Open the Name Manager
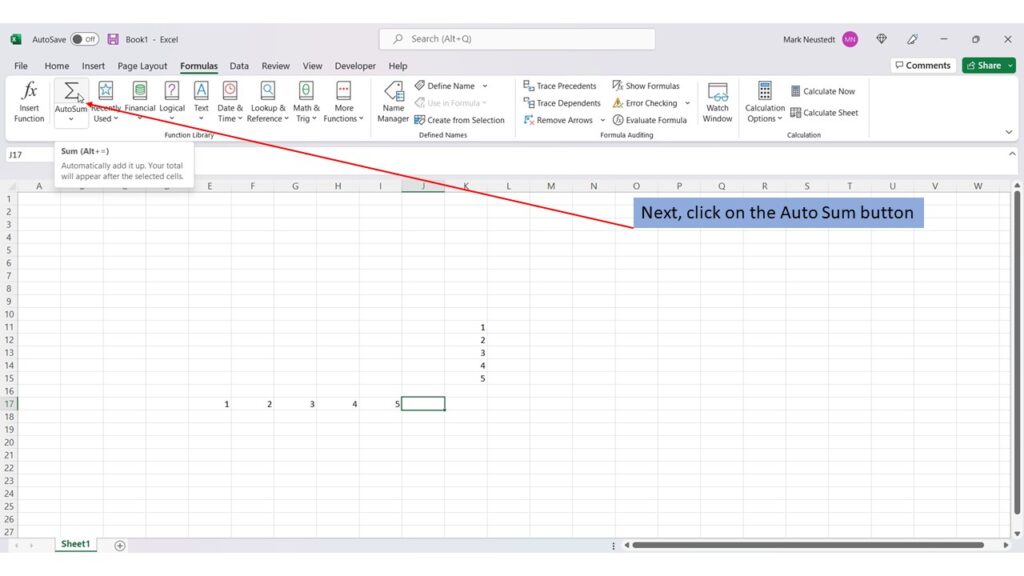Image resolution: width=1024 pixels, height=576 pixels. coord(392,100)
